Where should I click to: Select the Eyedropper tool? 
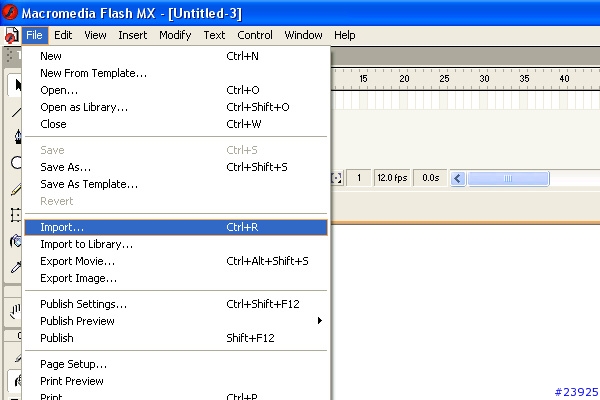click(x=16, y=267)
